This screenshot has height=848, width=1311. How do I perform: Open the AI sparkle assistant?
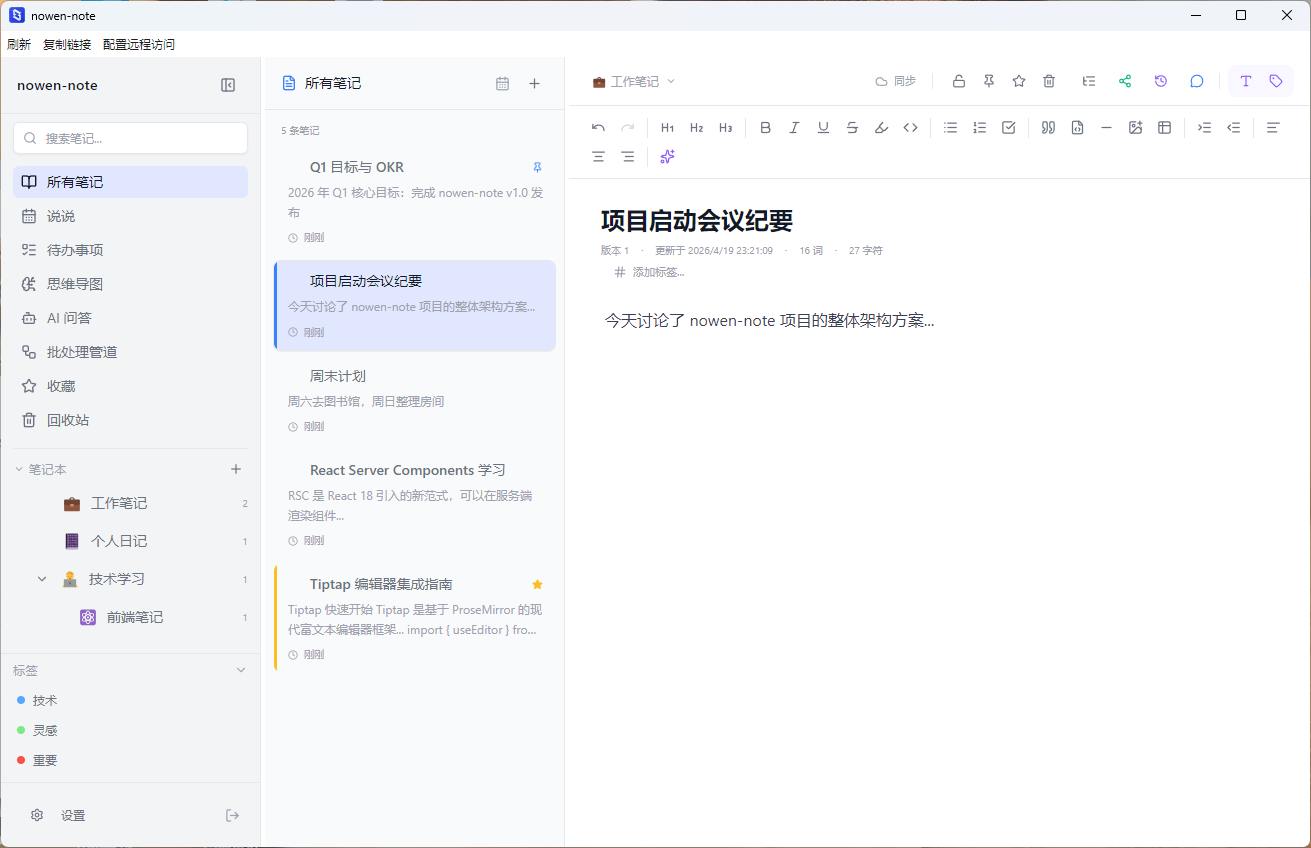(667, 157)
